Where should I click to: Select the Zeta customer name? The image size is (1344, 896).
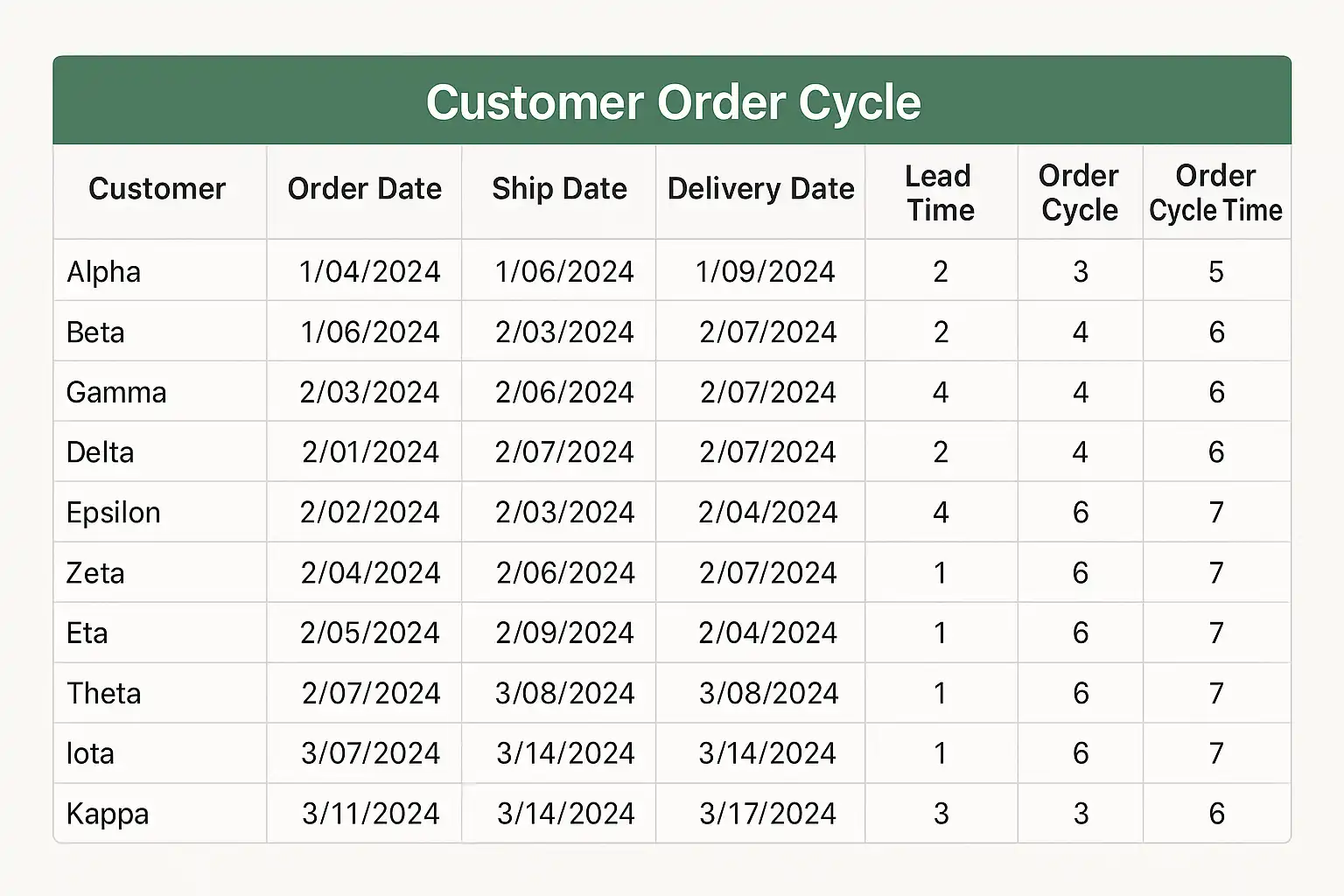[x=95, y=573]
